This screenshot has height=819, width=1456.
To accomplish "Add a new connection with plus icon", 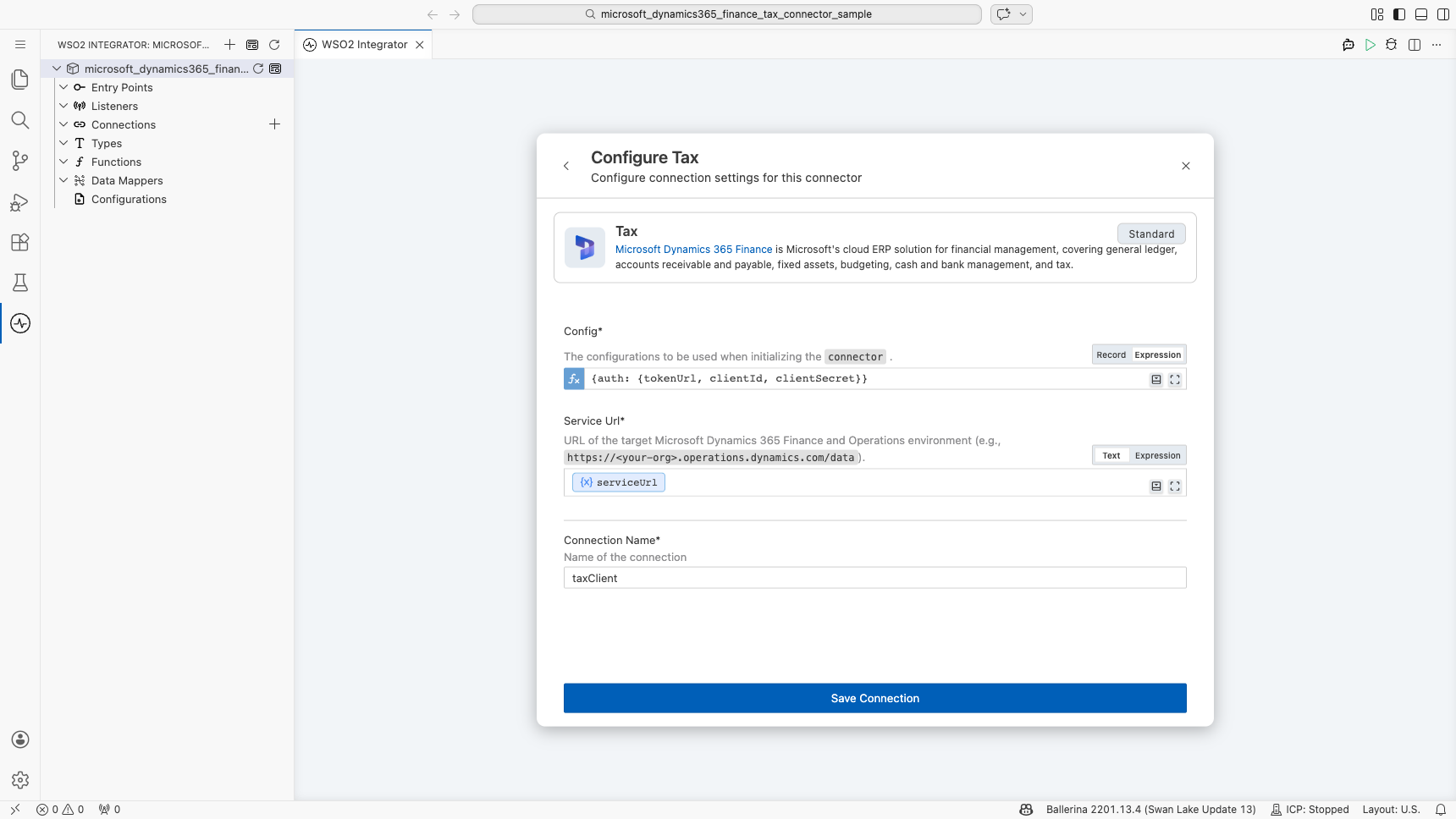I will click(274, 124).
